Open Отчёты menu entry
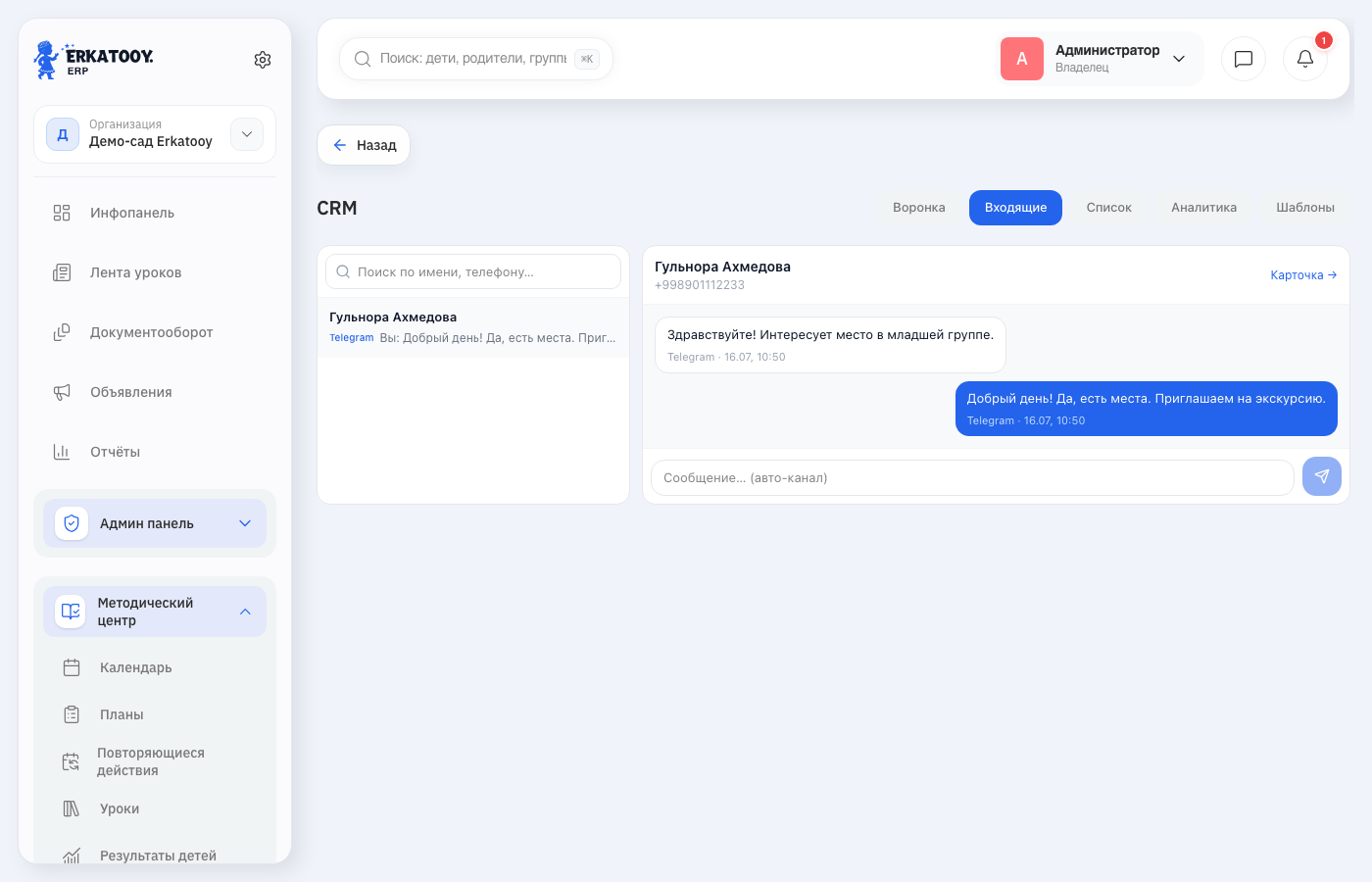 point(155,452)
